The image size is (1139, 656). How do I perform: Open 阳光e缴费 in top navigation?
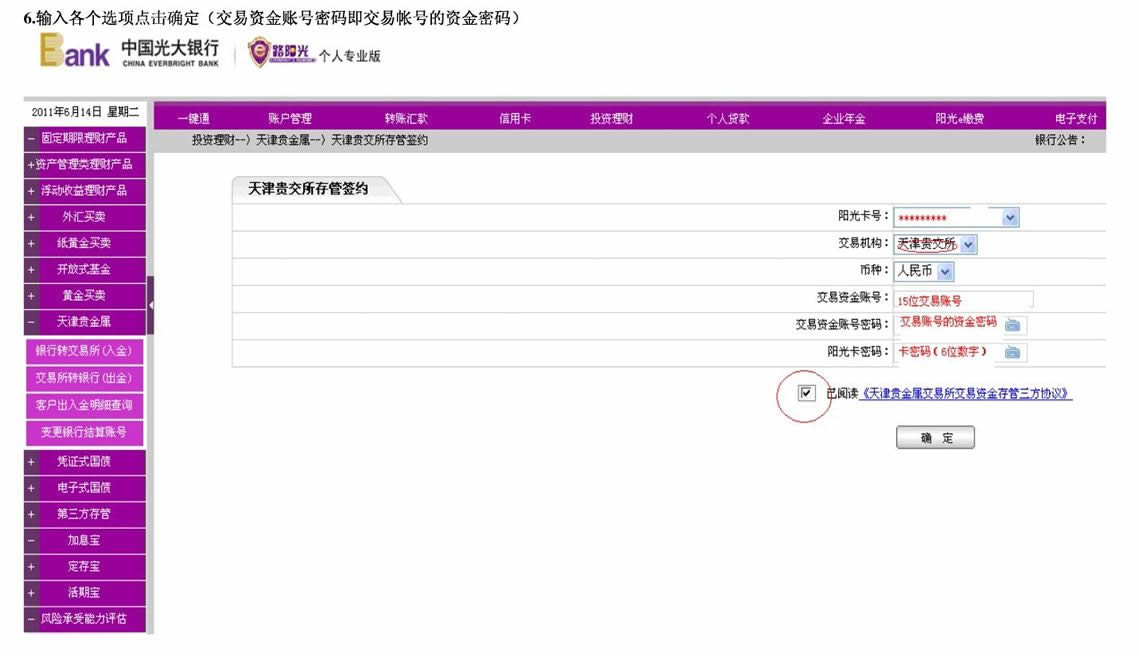coord(960,118)
